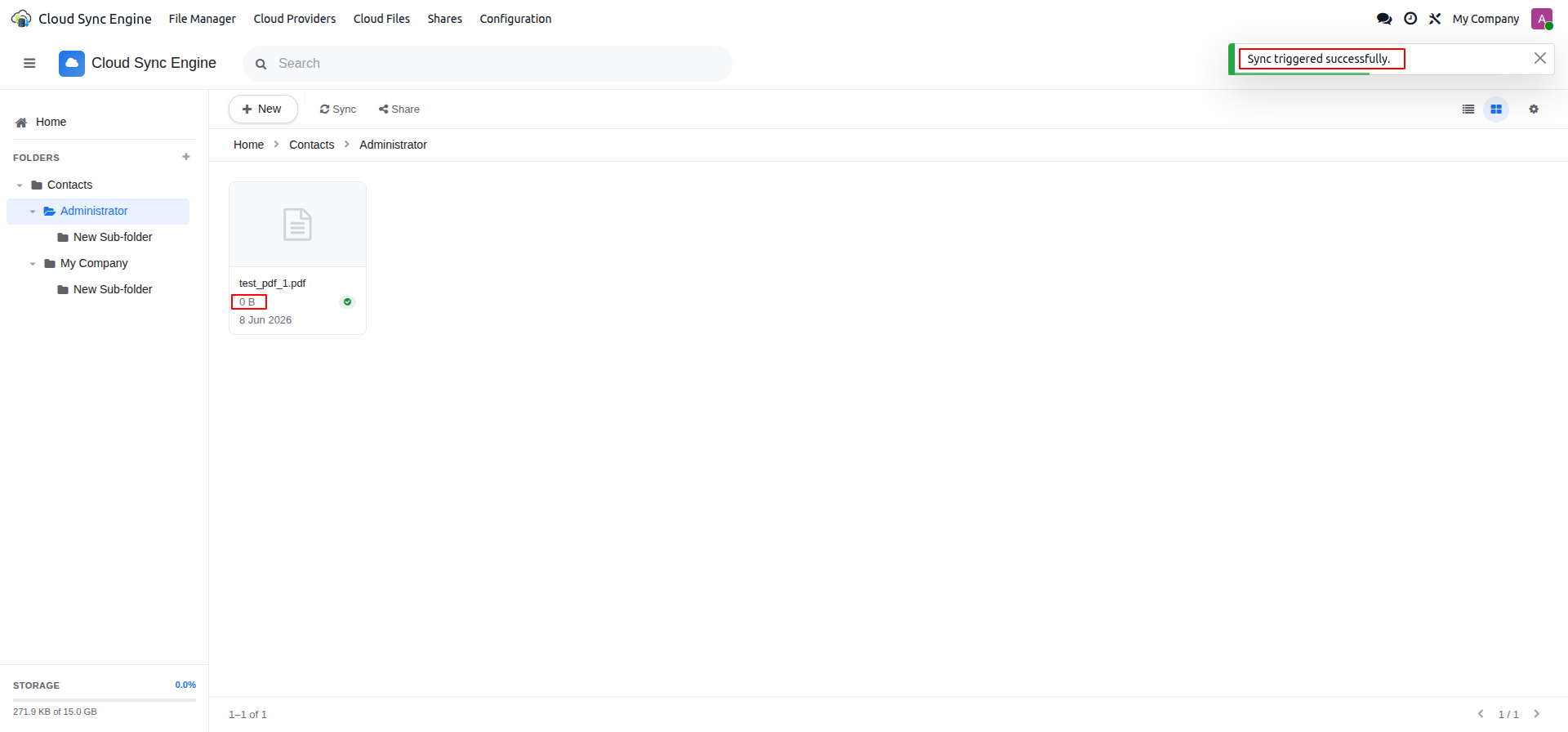The image size is (1568, 732).
Task: Click the Home house icon
Action: [21, 123]
